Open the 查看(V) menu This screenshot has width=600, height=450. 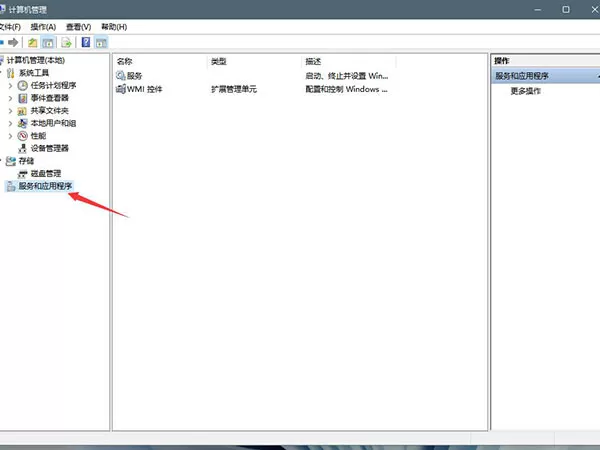coord(78,27)
